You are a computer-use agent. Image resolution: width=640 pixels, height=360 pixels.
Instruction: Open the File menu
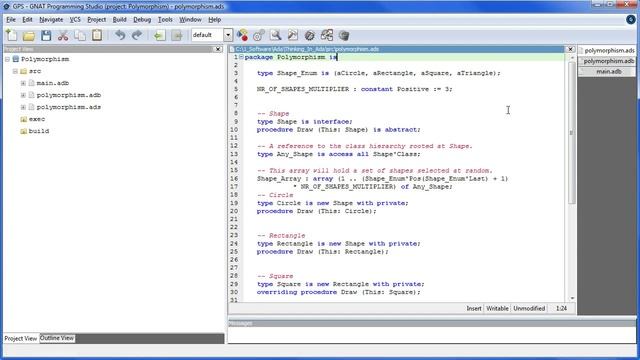coord(11,20)
